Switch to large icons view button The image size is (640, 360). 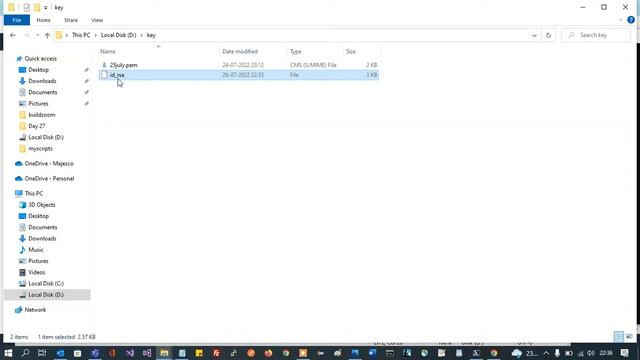click(629, 337)
